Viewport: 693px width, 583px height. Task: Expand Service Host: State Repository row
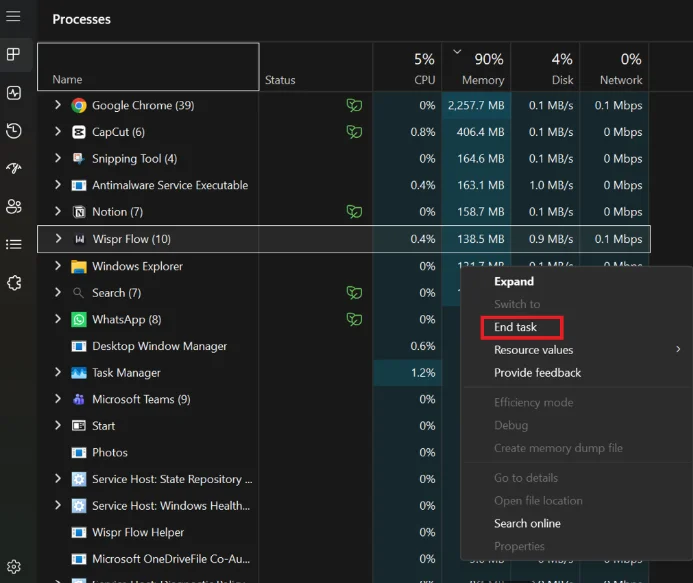[58, 478]
